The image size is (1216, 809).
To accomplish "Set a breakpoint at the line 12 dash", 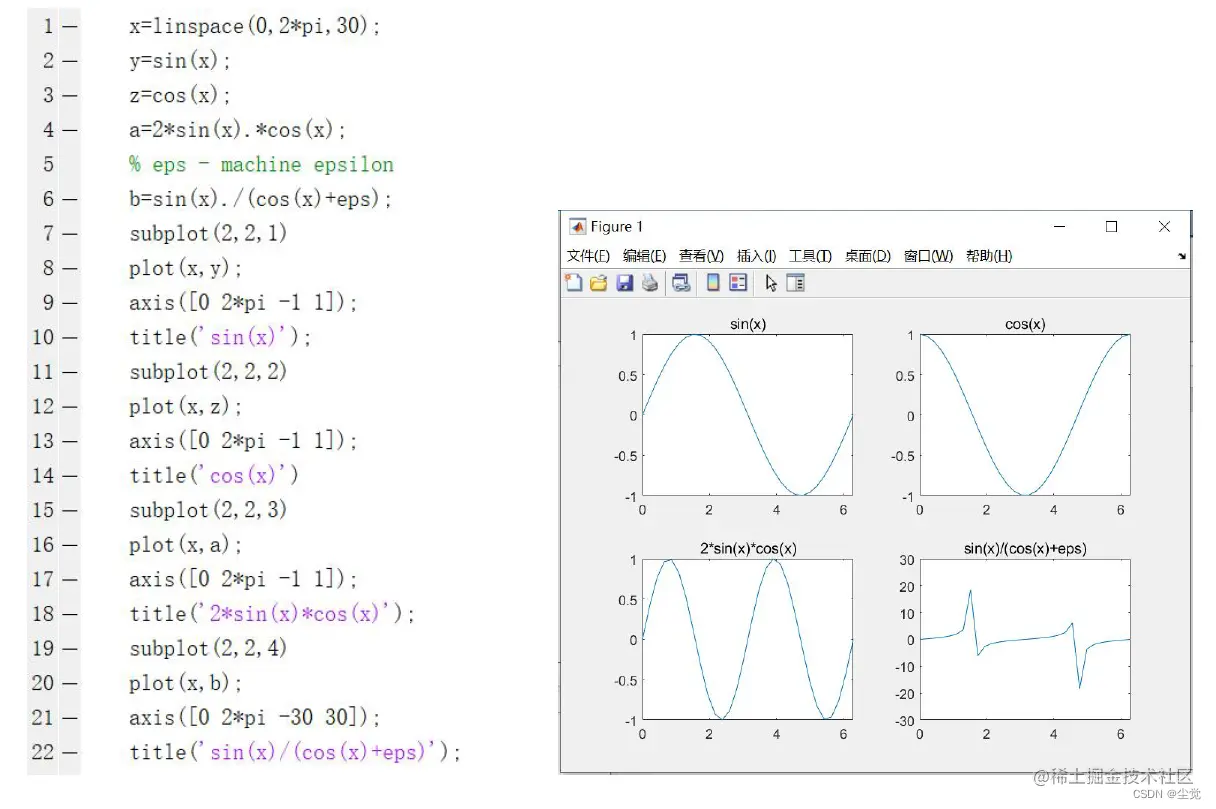I will [69, 407].
